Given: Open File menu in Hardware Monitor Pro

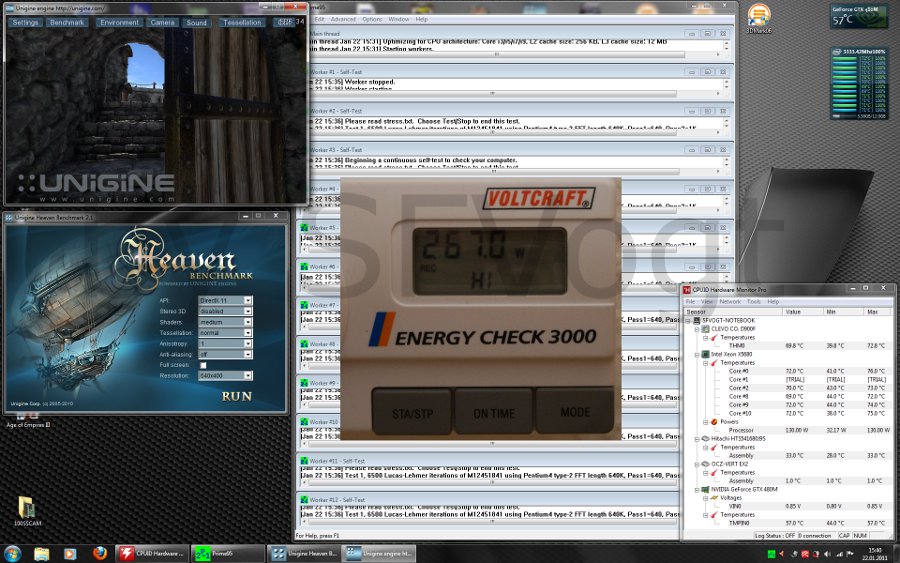Looking at the screenshot, I should click(690, 302).
